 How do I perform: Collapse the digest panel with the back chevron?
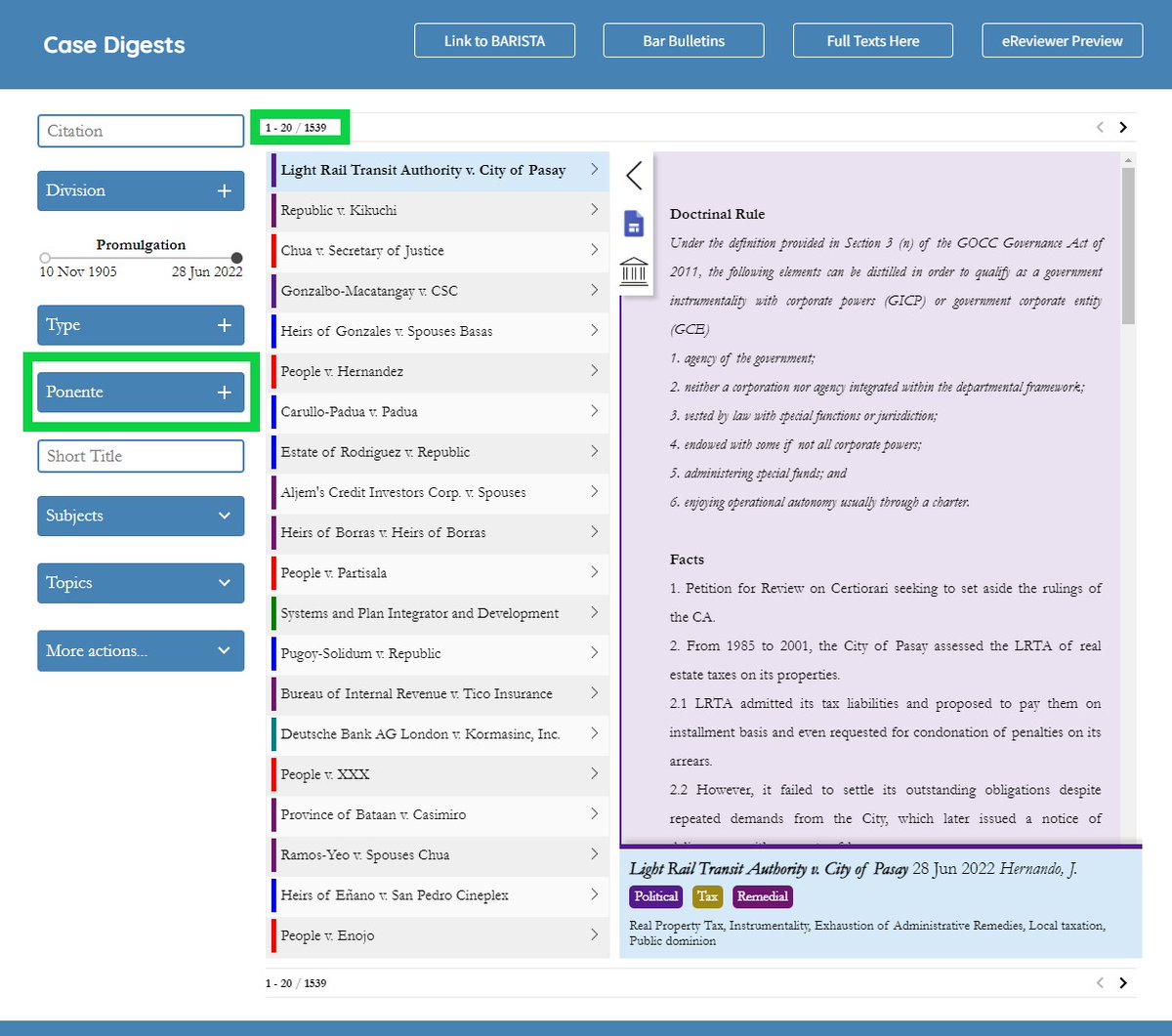(x=634, y=176)
